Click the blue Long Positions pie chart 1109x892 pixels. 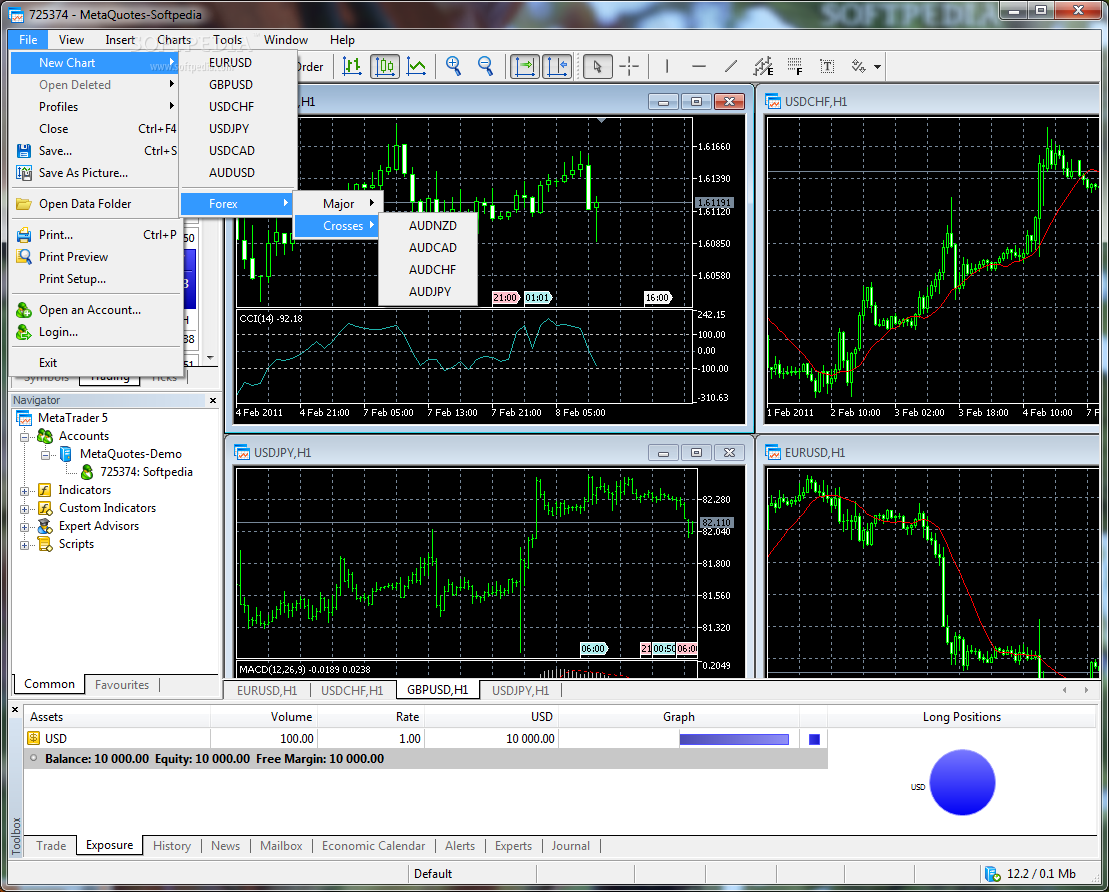(962, 782)
